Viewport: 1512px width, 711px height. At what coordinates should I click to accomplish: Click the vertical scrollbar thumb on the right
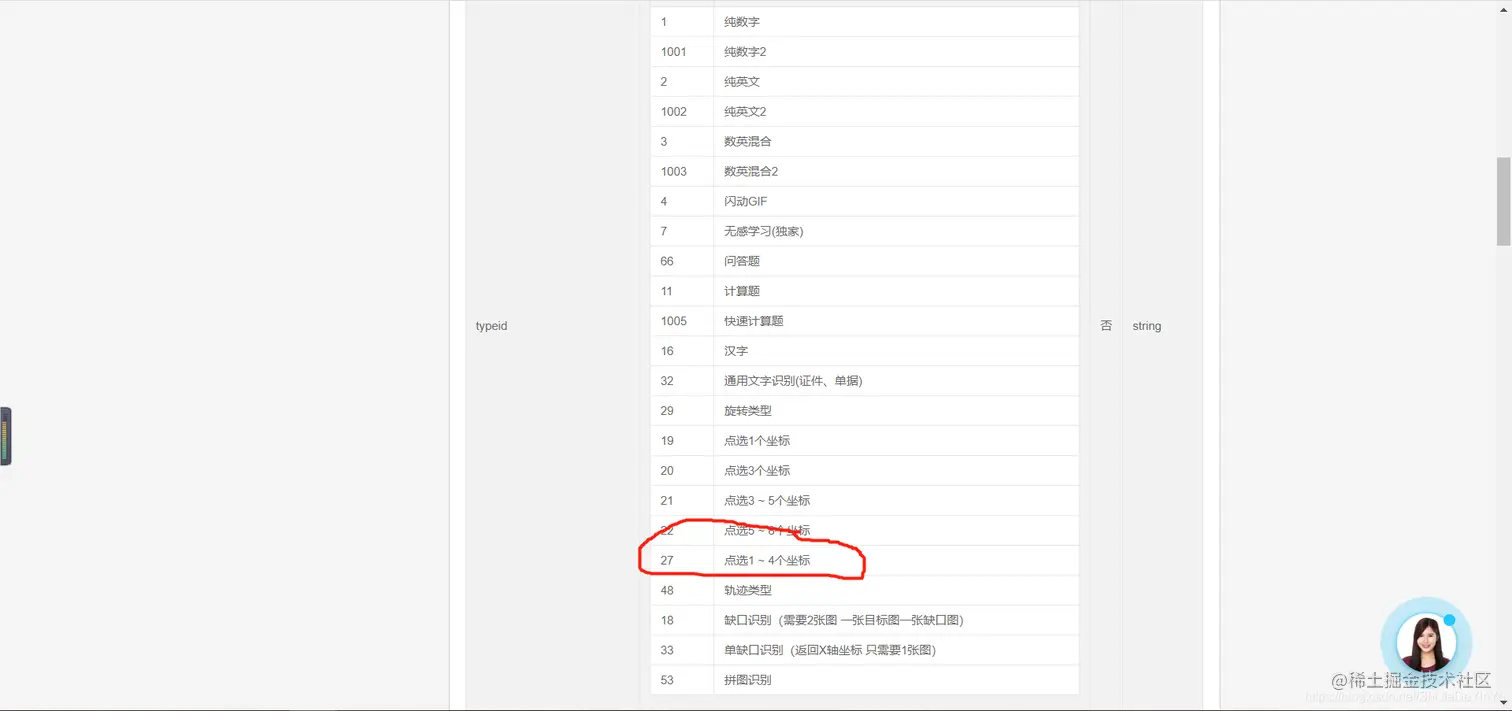pyautogui.click(x=1503, y=196)
